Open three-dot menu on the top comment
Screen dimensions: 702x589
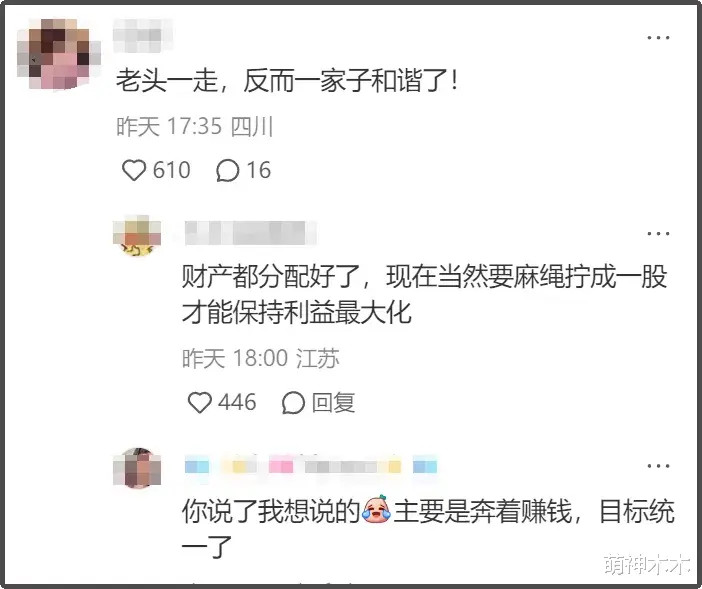click(658, 38)
